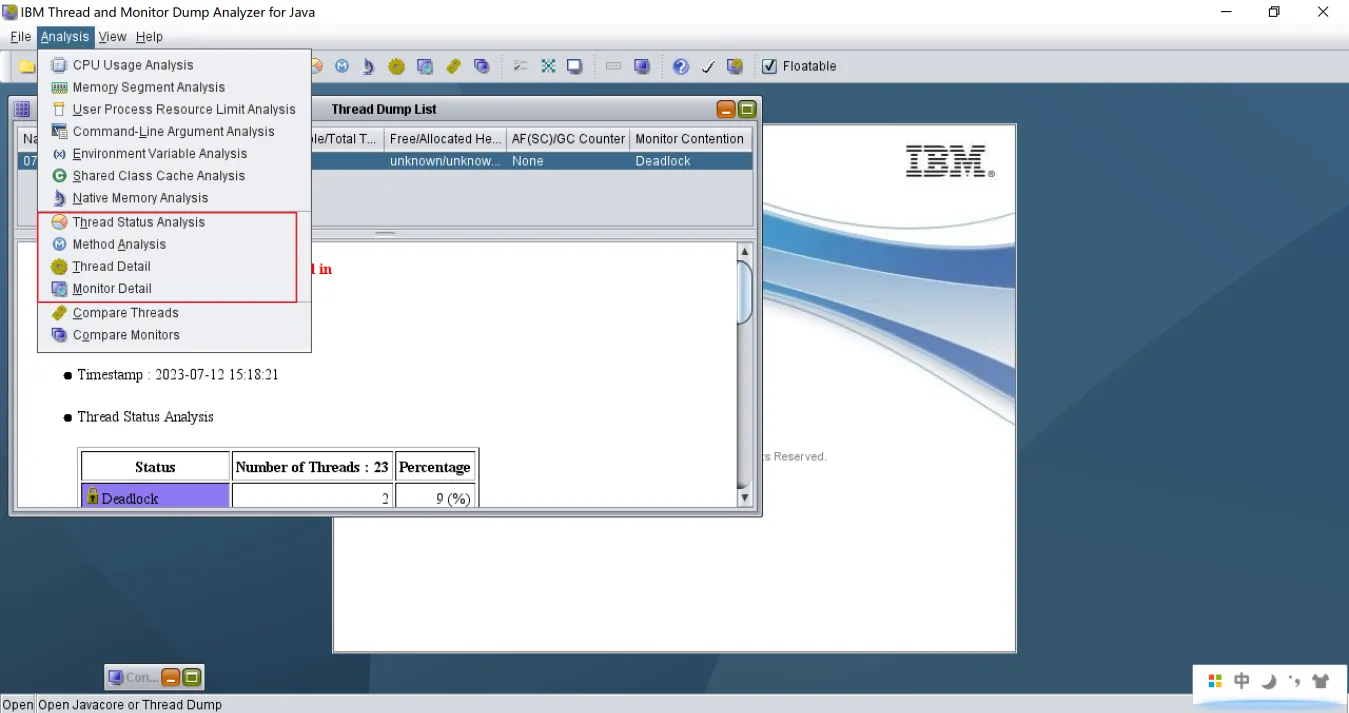
Task: Click the minimized Con... window title
Action: pos(141,677)
